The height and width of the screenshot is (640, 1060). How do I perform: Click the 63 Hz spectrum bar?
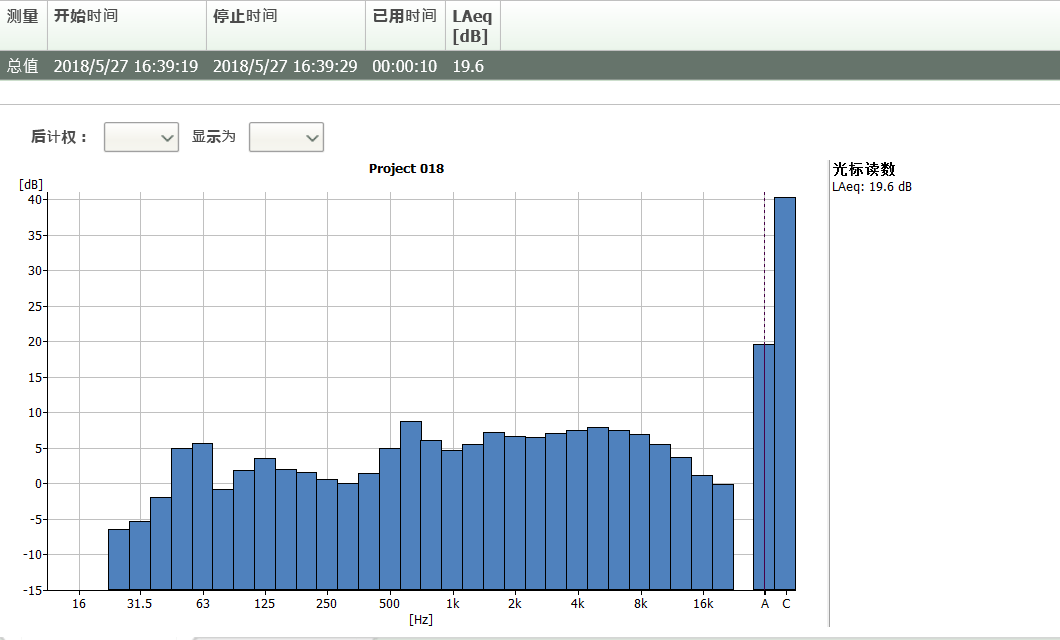pyautogui.click(x=202, y=516)
